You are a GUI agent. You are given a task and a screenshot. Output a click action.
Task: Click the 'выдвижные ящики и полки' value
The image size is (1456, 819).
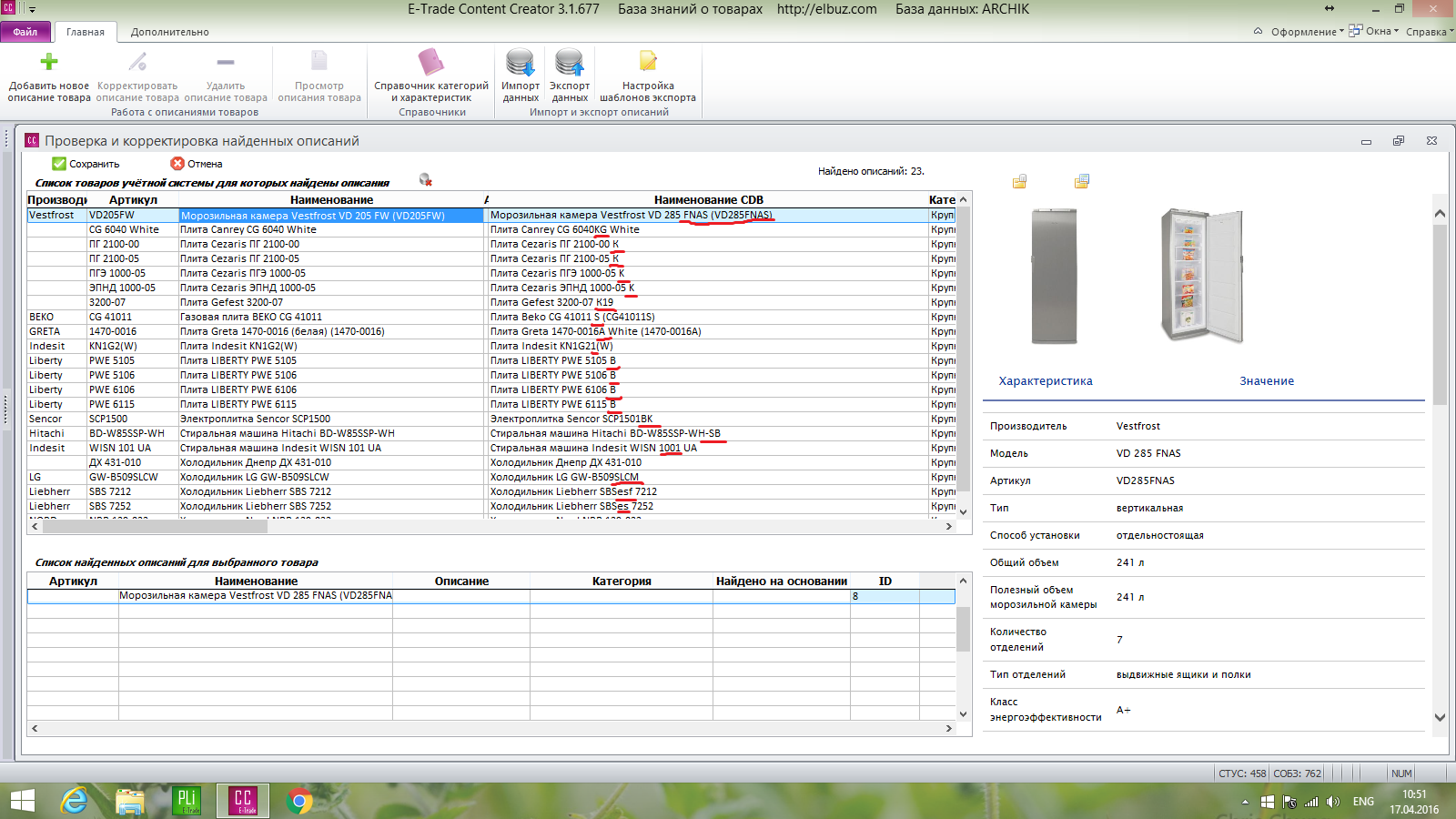coord(1183,674)
